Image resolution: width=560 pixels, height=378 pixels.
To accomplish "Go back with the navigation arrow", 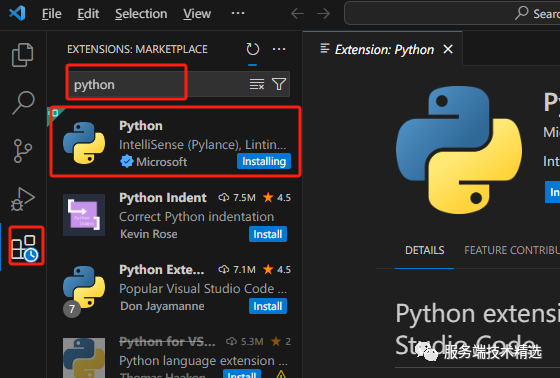I will click(297, 14).
